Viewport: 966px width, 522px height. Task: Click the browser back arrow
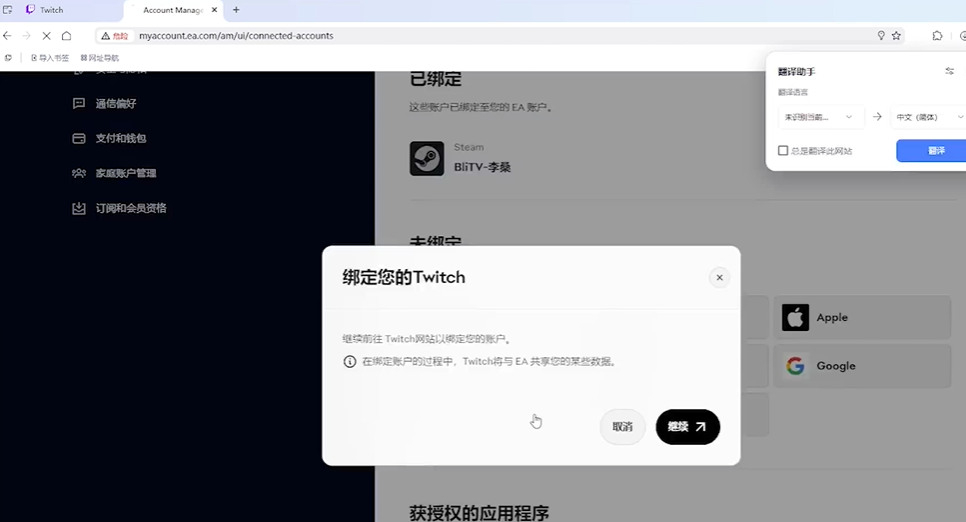pyautogui.click(x=7, y=36)
